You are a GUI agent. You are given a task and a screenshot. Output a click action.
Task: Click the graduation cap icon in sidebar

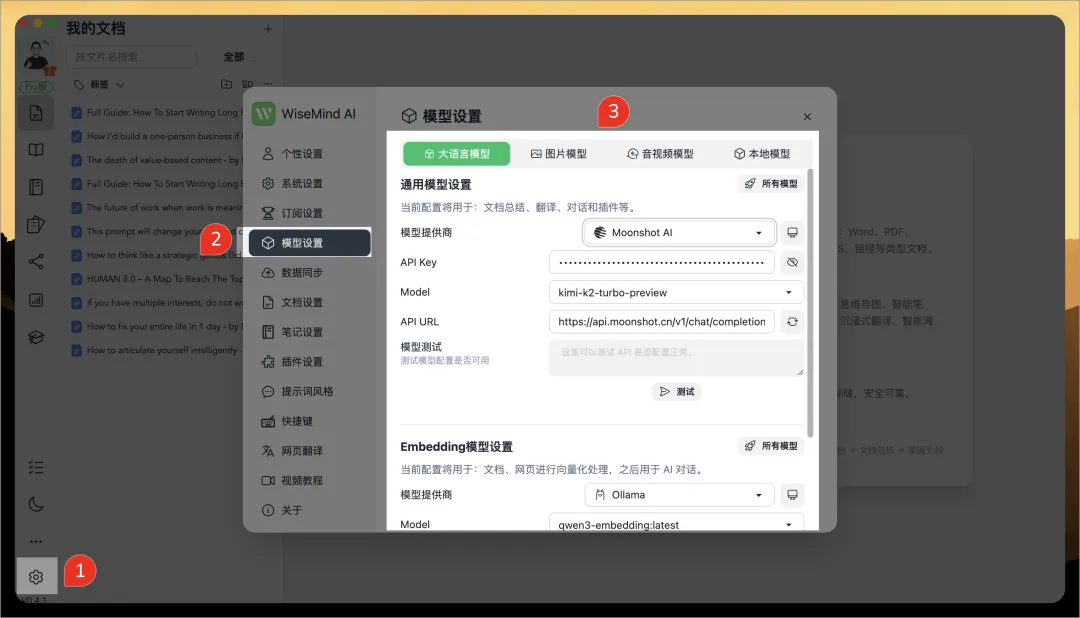[x=36, y=337]
